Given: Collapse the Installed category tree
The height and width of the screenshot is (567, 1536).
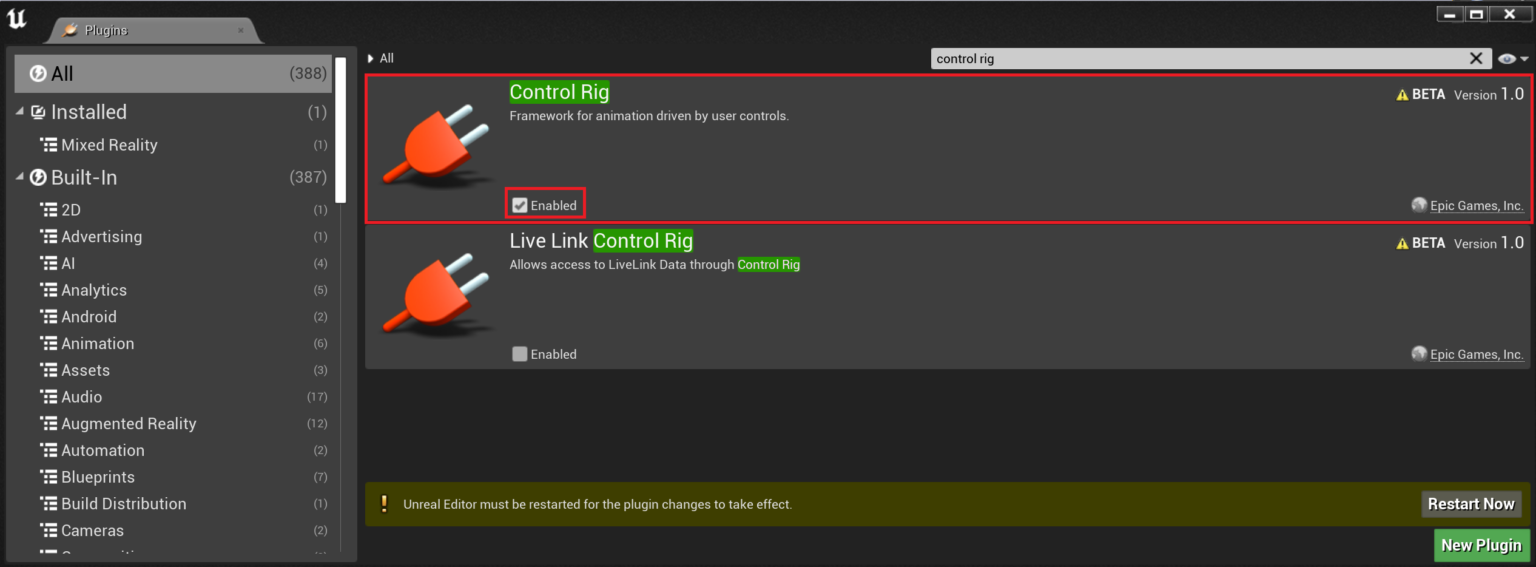Looking at the screenshot, I should point(20,112).
